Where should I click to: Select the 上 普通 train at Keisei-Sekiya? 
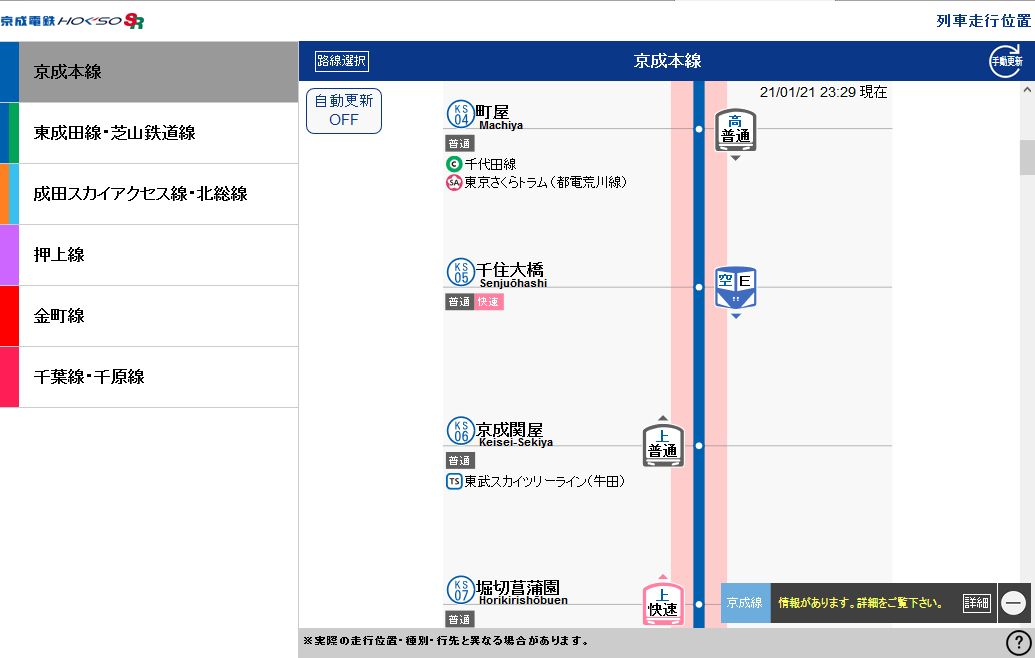663,445
